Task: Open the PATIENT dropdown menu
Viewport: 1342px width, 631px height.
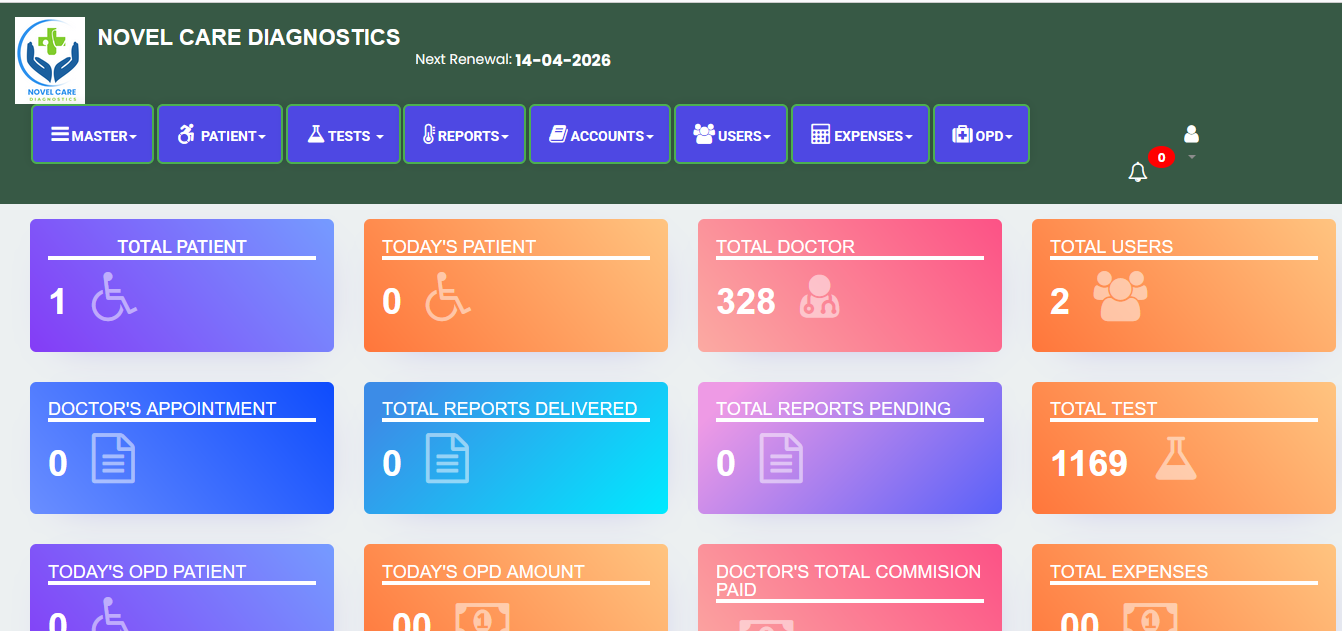Action: 221,135
